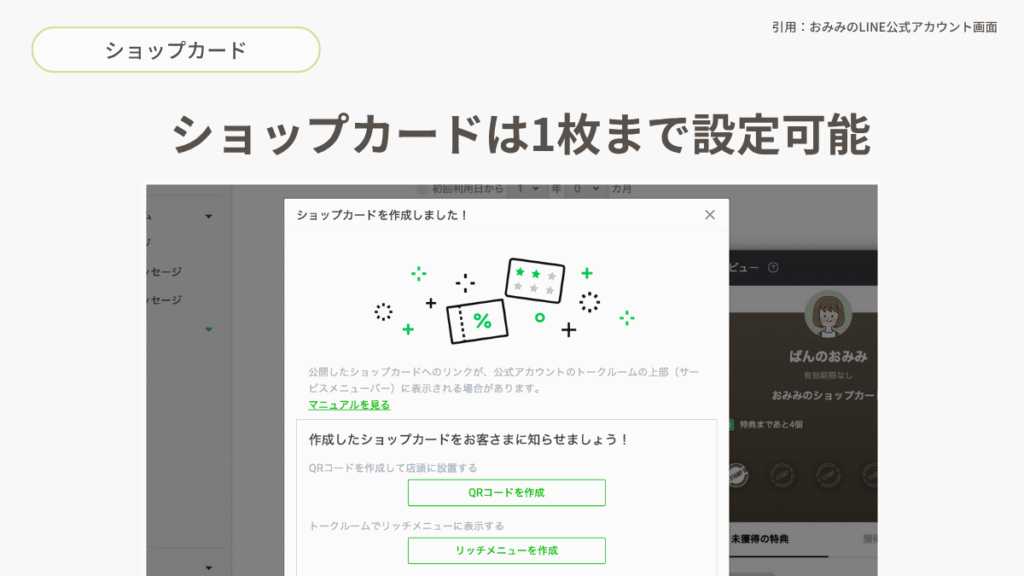Switch to the 未獲得の特典 tab

coord(759,540)
